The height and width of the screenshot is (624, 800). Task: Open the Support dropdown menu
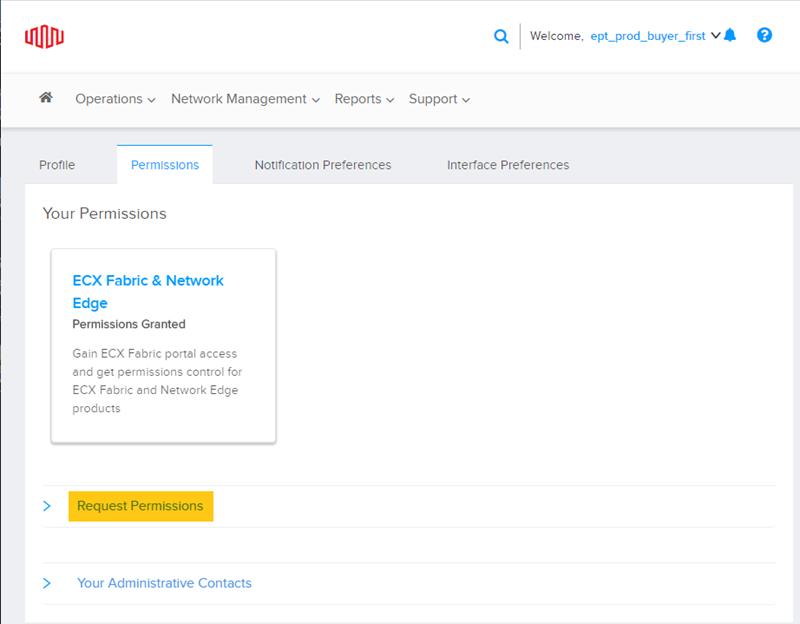pos(439,99)
